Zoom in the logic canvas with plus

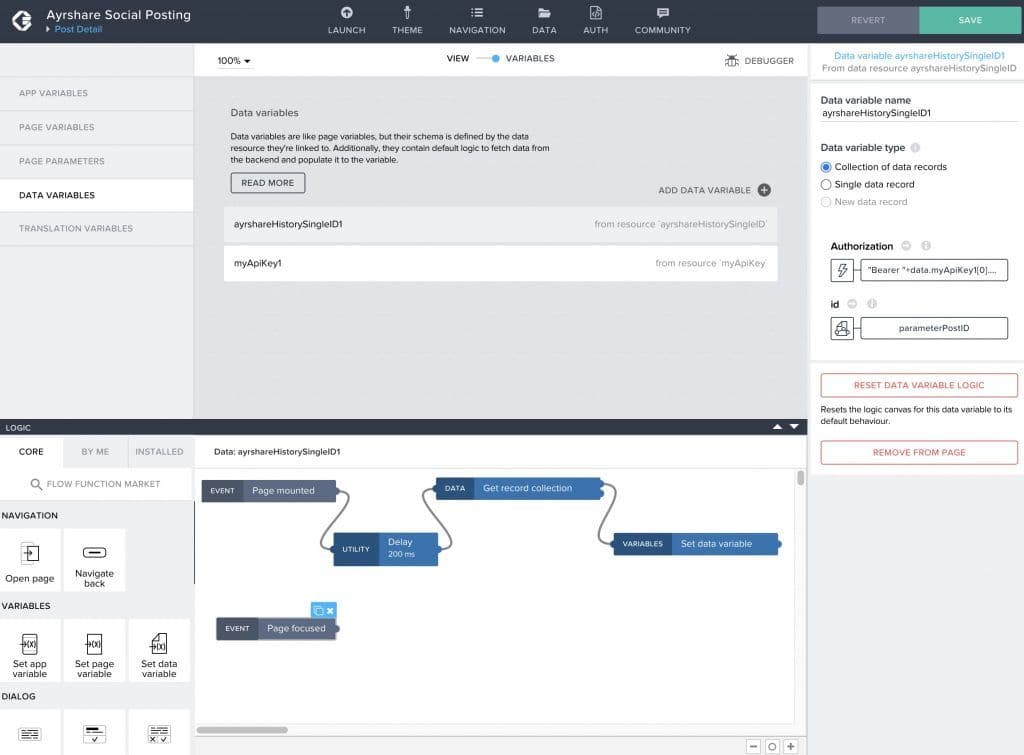(790, 746)
